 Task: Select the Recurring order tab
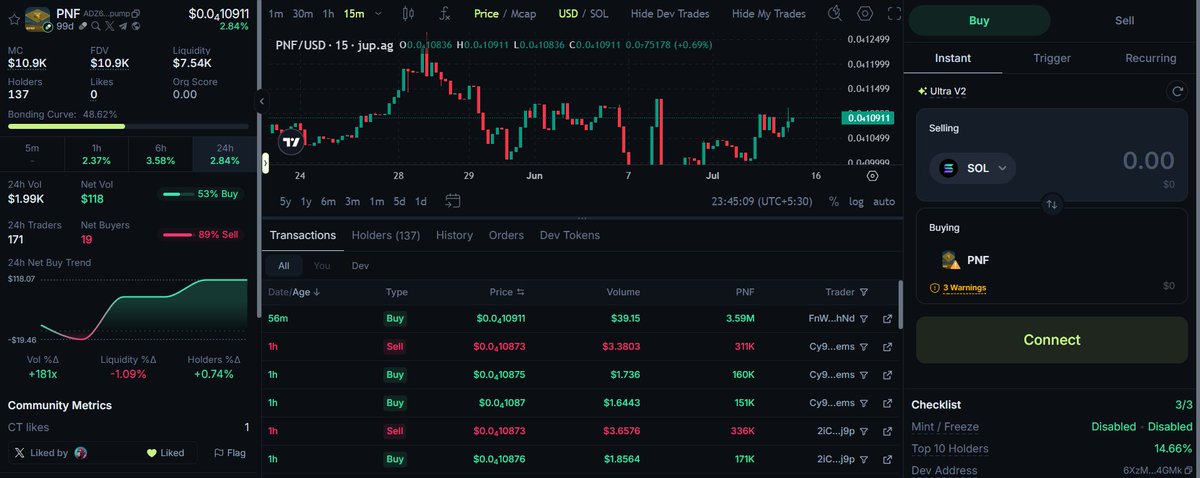tap(1150, 58)
